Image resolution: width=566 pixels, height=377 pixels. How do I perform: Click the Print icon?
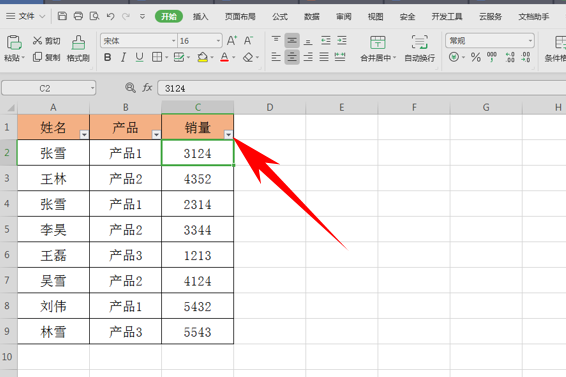coord(78,16)
